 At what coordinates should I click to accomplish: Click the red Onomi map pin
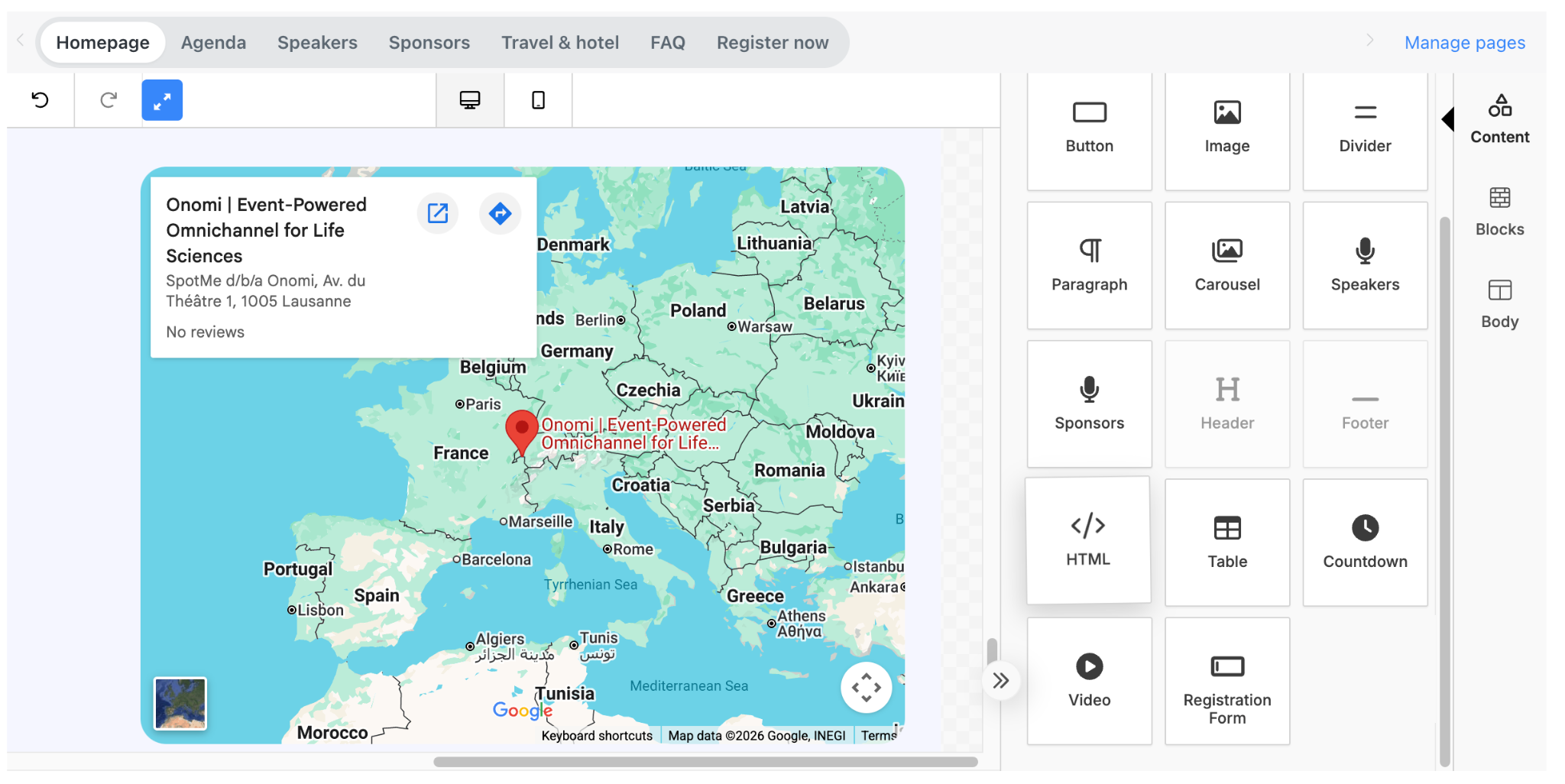pyautogui.click(x=522, y=432)
